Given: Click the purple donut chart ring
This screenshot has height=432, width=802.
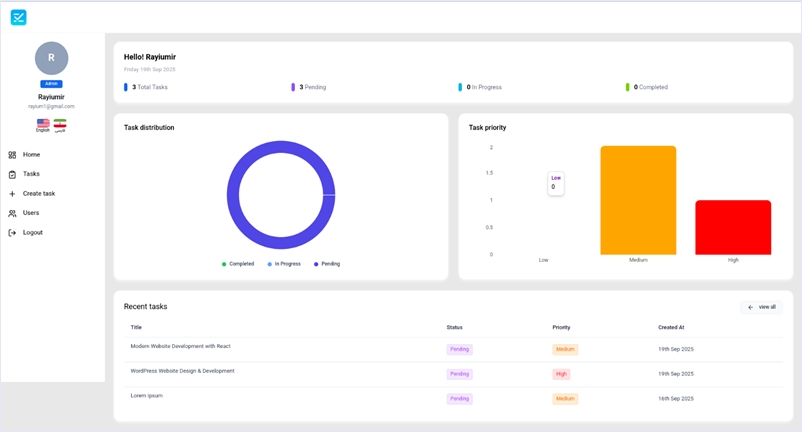Looking at the screenshot, I should [x=230, y=195].
